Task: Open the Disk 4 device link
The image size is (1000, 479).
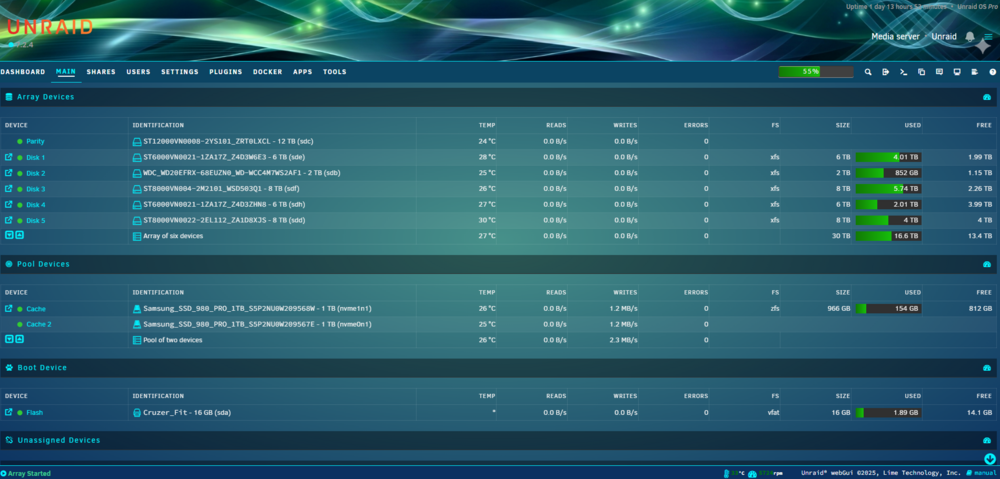Action: [x=36, y=205]
